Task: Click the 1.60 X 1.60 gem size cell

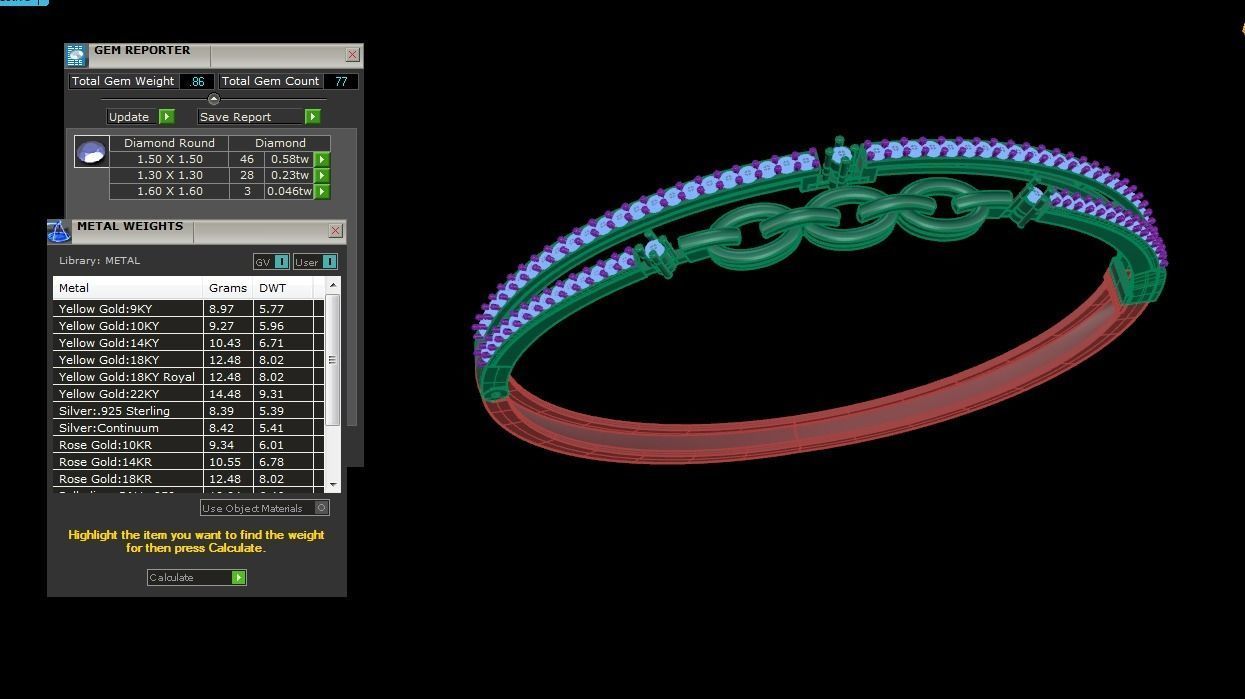Action: pyautogui.click(x=169, y=191)
